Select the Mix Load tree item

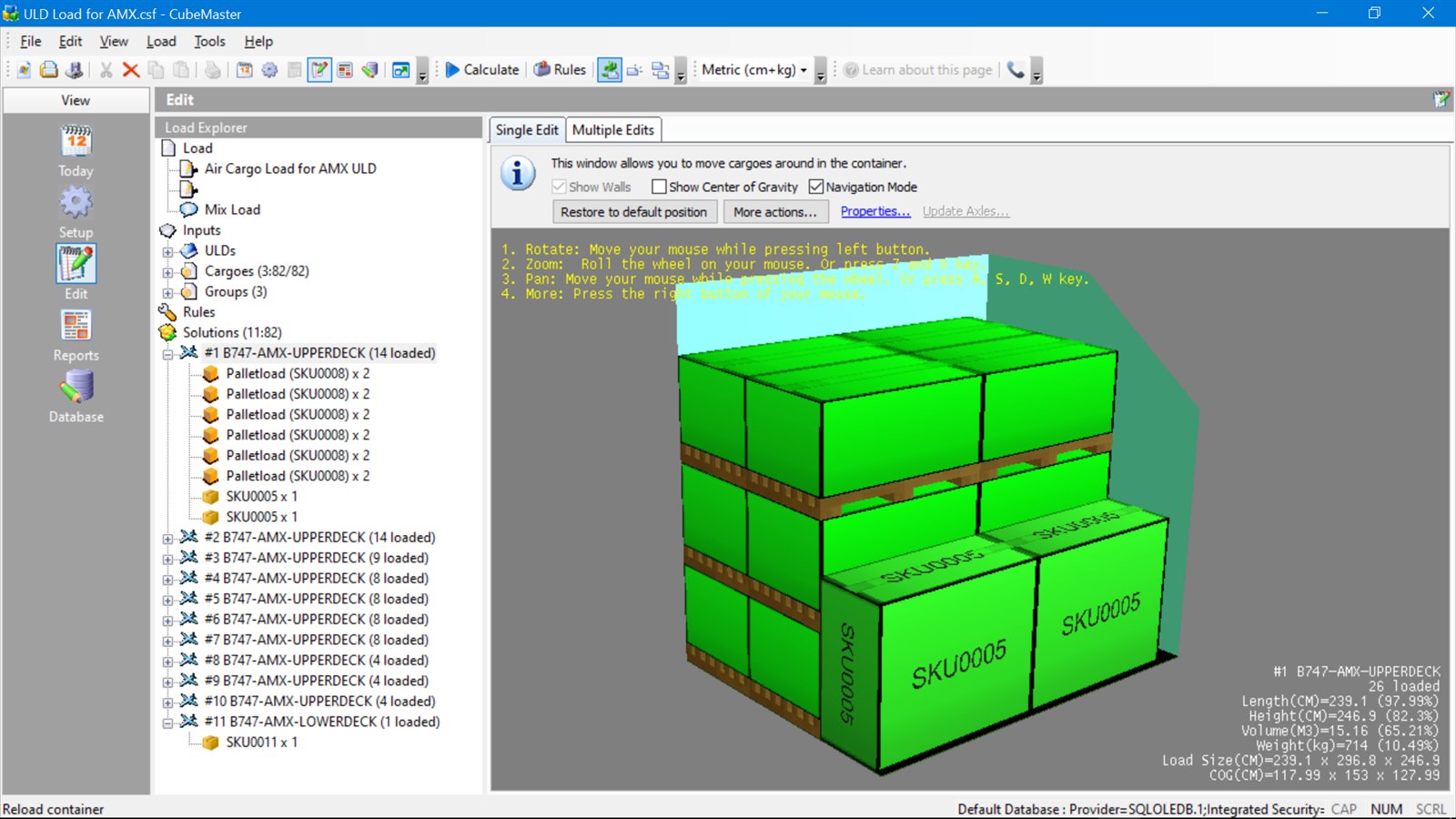click(232, 209)
